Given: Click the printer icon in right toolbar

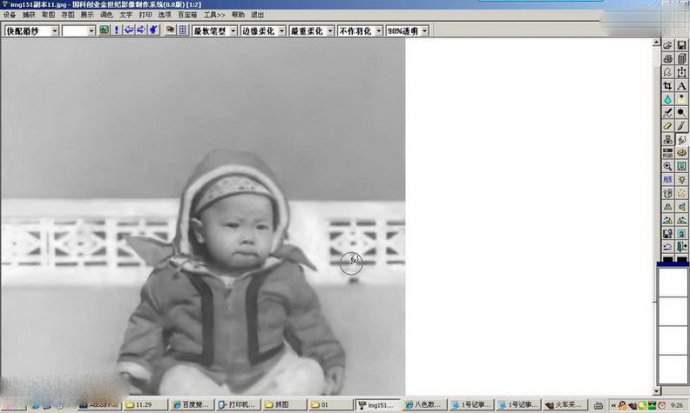Looking at the screenshot, I should 668,60.
